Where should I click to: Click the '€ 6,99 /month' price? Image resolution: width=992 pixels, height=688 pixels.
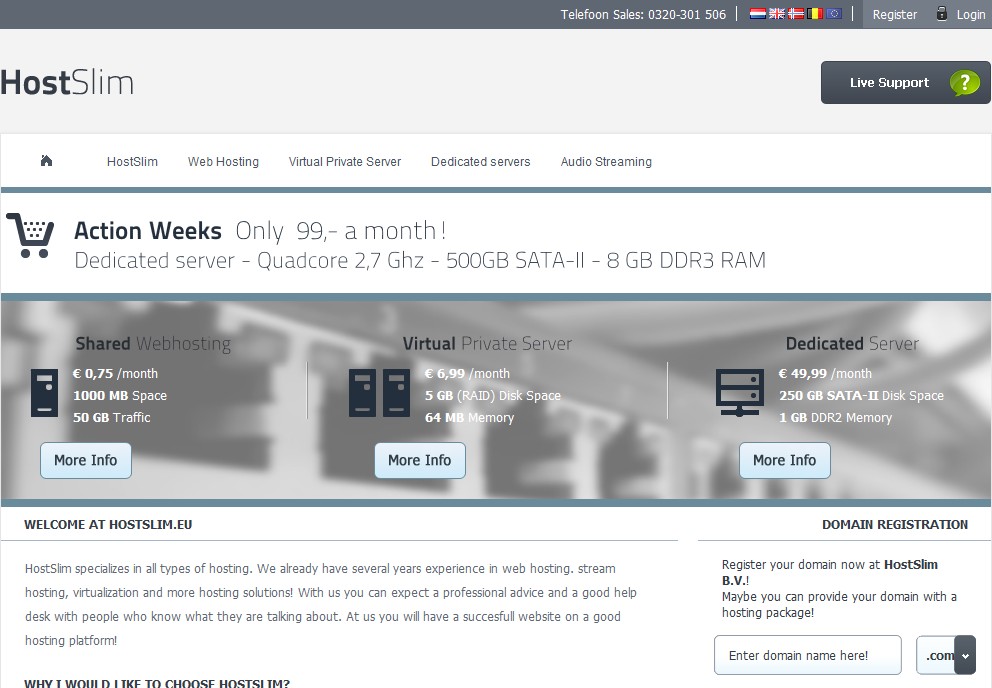pyautogui.click(x=467, y=373)
